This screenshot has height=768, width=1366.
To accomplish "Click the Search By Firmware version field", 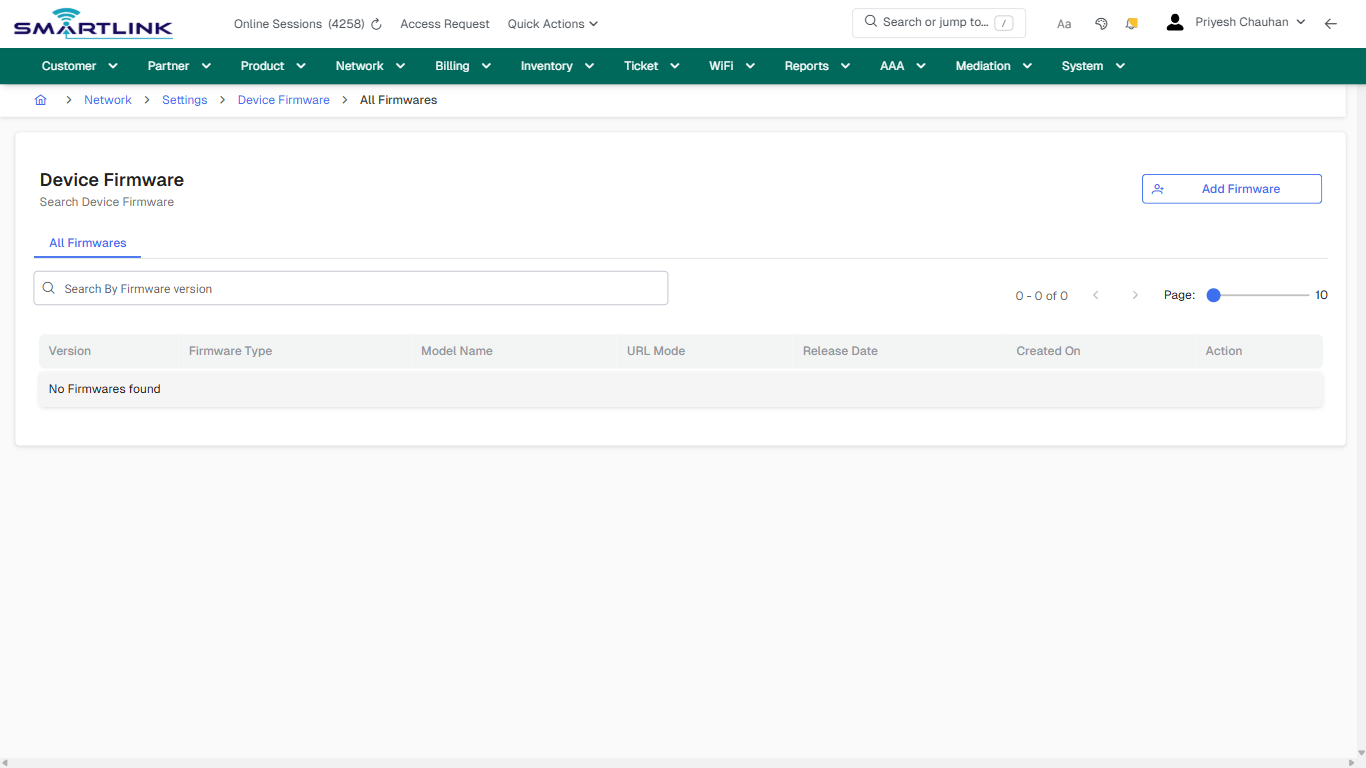I will (350, 288).
